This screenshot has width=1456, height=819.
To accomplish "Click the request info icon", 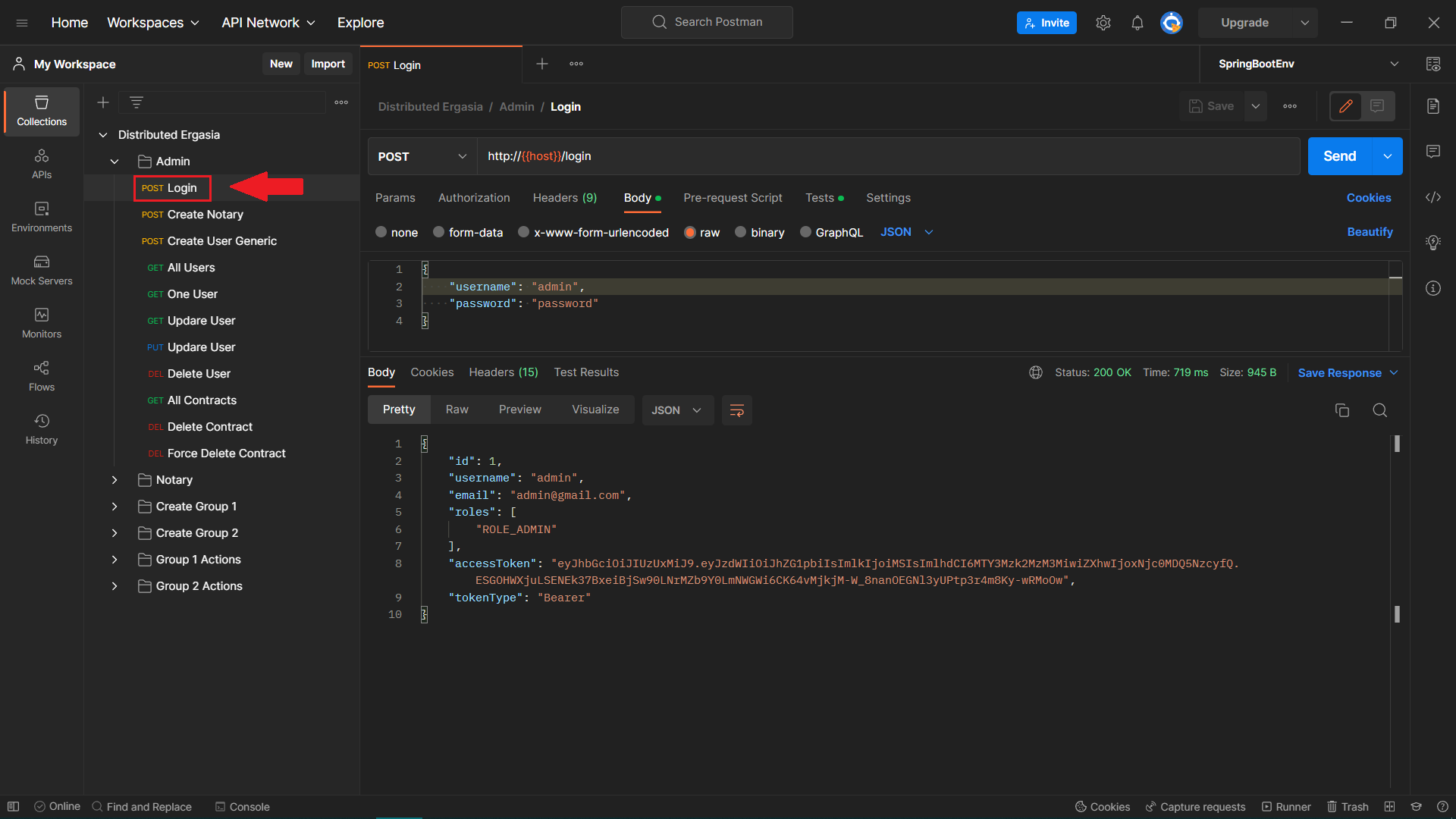I will [x=1433, y=288].
